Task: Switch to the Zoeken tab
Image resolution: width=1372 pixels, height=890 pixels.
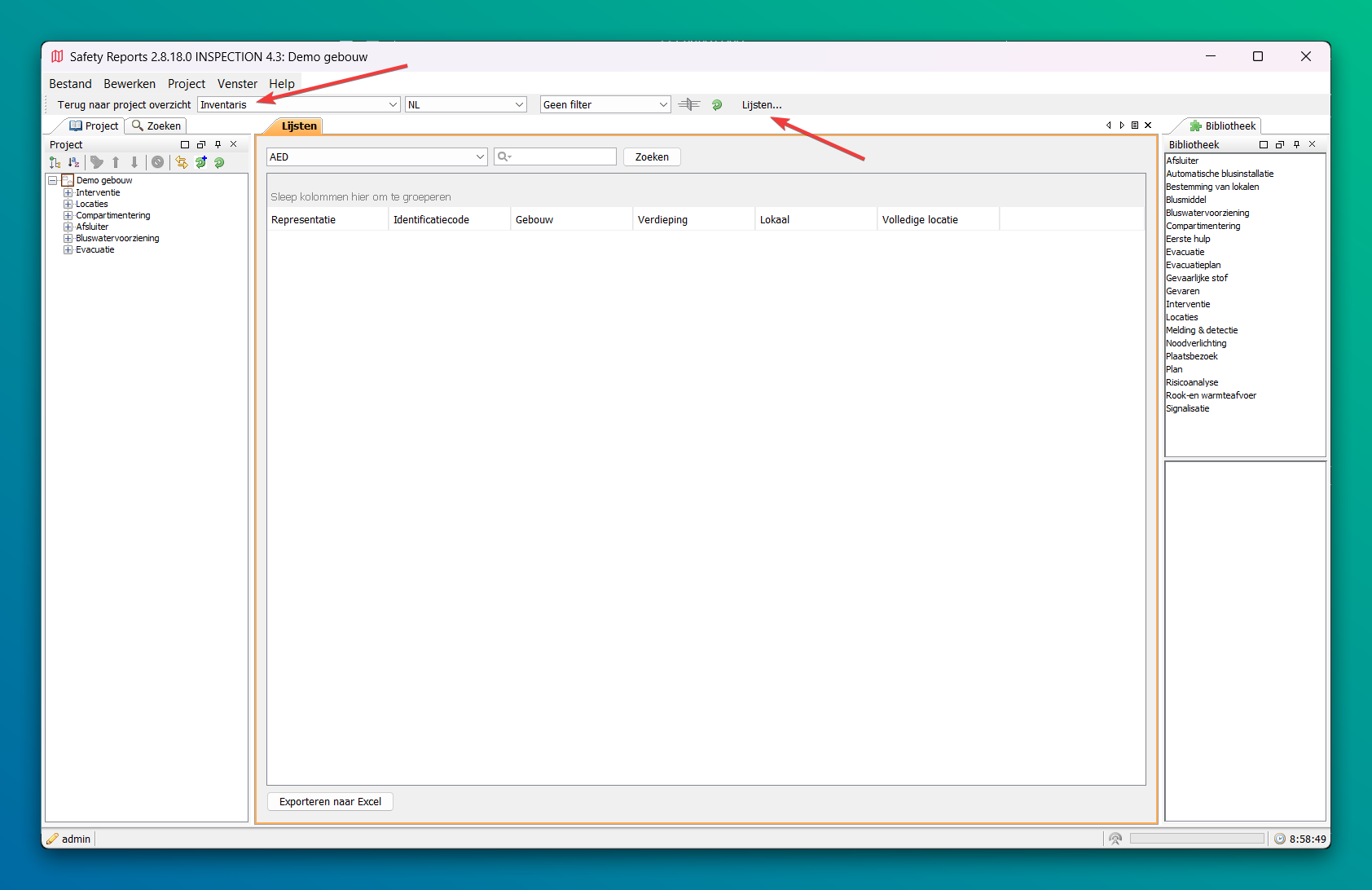Action: coord(156,126)
